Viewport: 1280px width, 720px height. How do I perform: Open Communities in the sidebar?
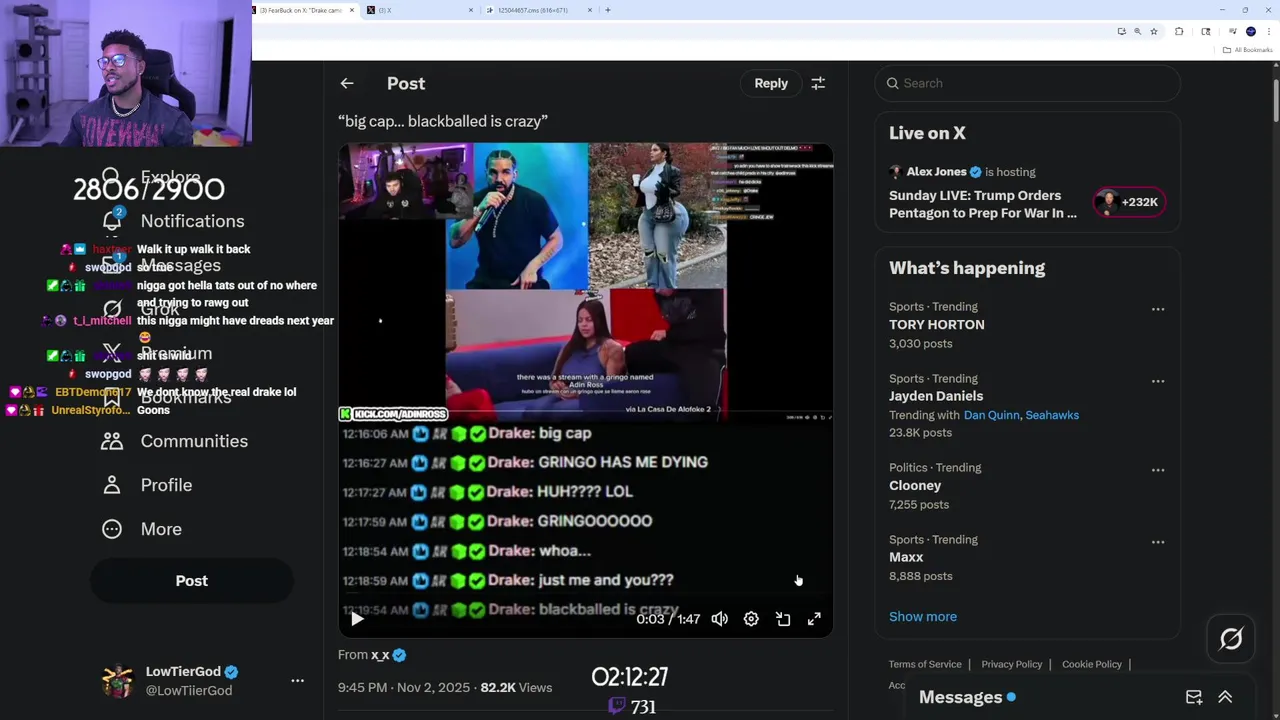tap(194, 441)
